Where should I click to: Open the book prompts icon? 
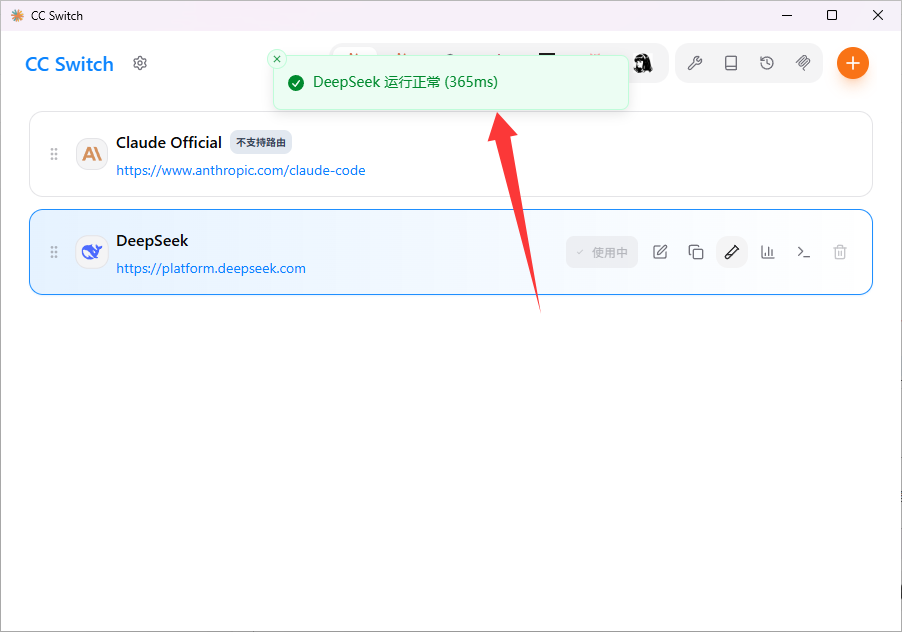click(731, 63)
